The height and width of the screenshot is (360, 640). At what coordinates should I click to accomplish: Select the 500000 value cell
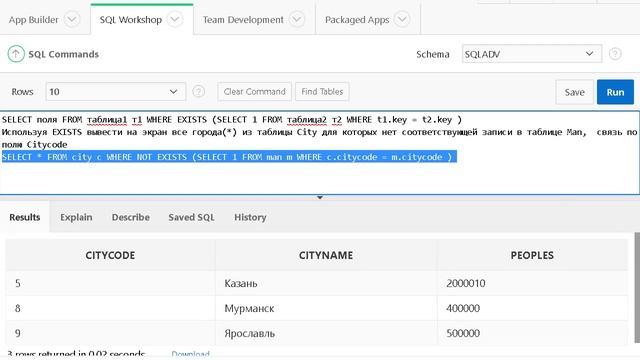coord(532,333)
